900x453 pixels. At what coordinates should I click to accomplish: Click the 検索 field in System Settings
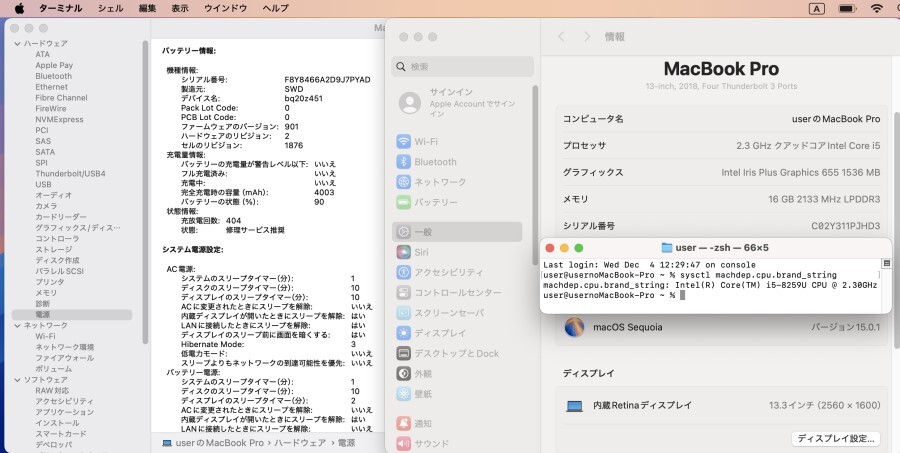tap(463, 67)
